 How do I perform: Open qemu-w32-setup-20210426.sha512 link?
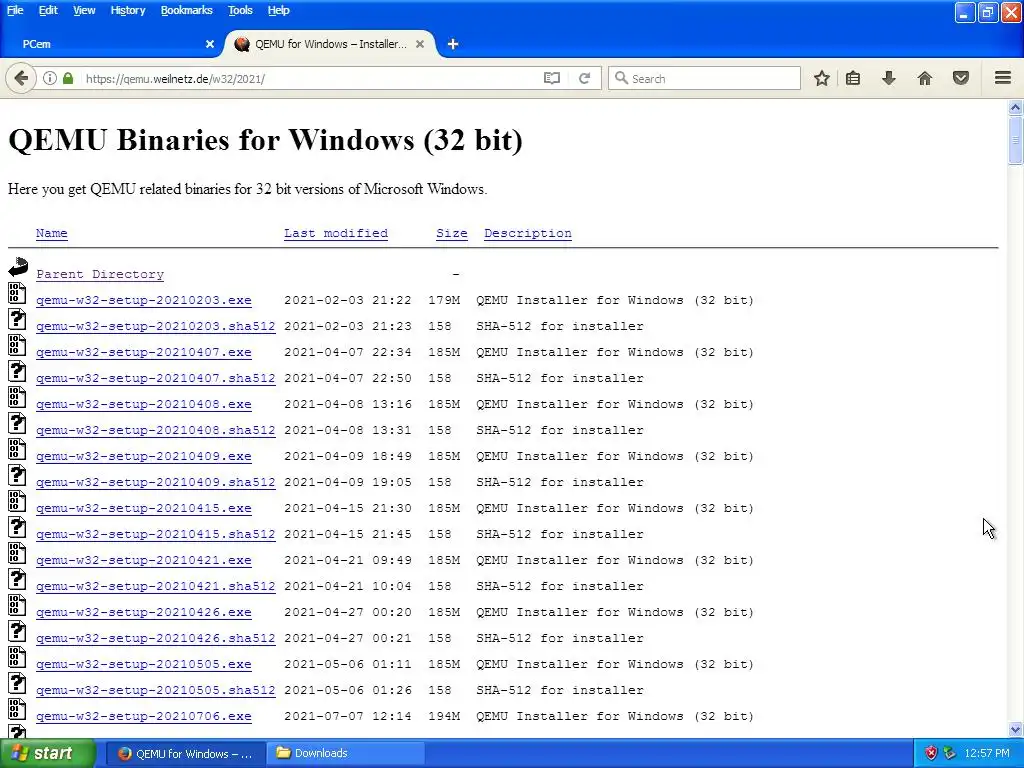[155, 638]
